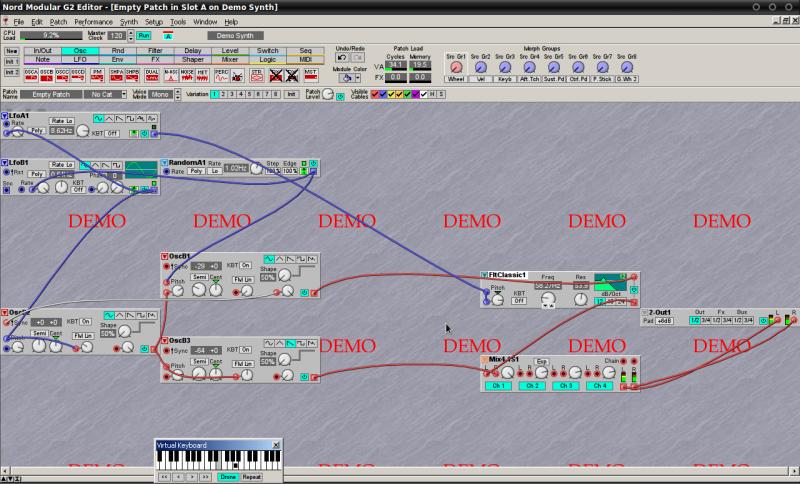Select Variation 3

pyautogui.click(x=231, y=94)
